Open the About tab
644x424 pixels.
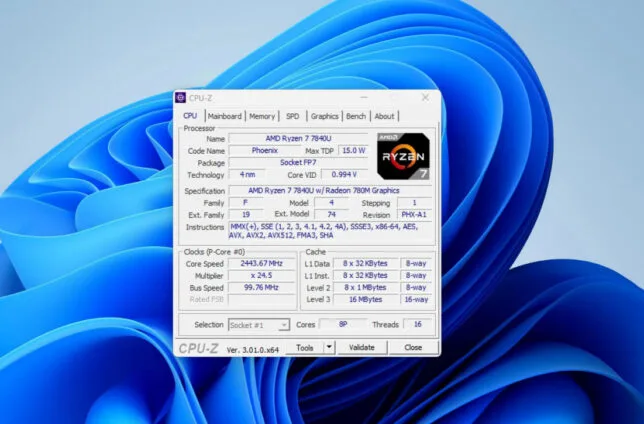coord(384,116)
